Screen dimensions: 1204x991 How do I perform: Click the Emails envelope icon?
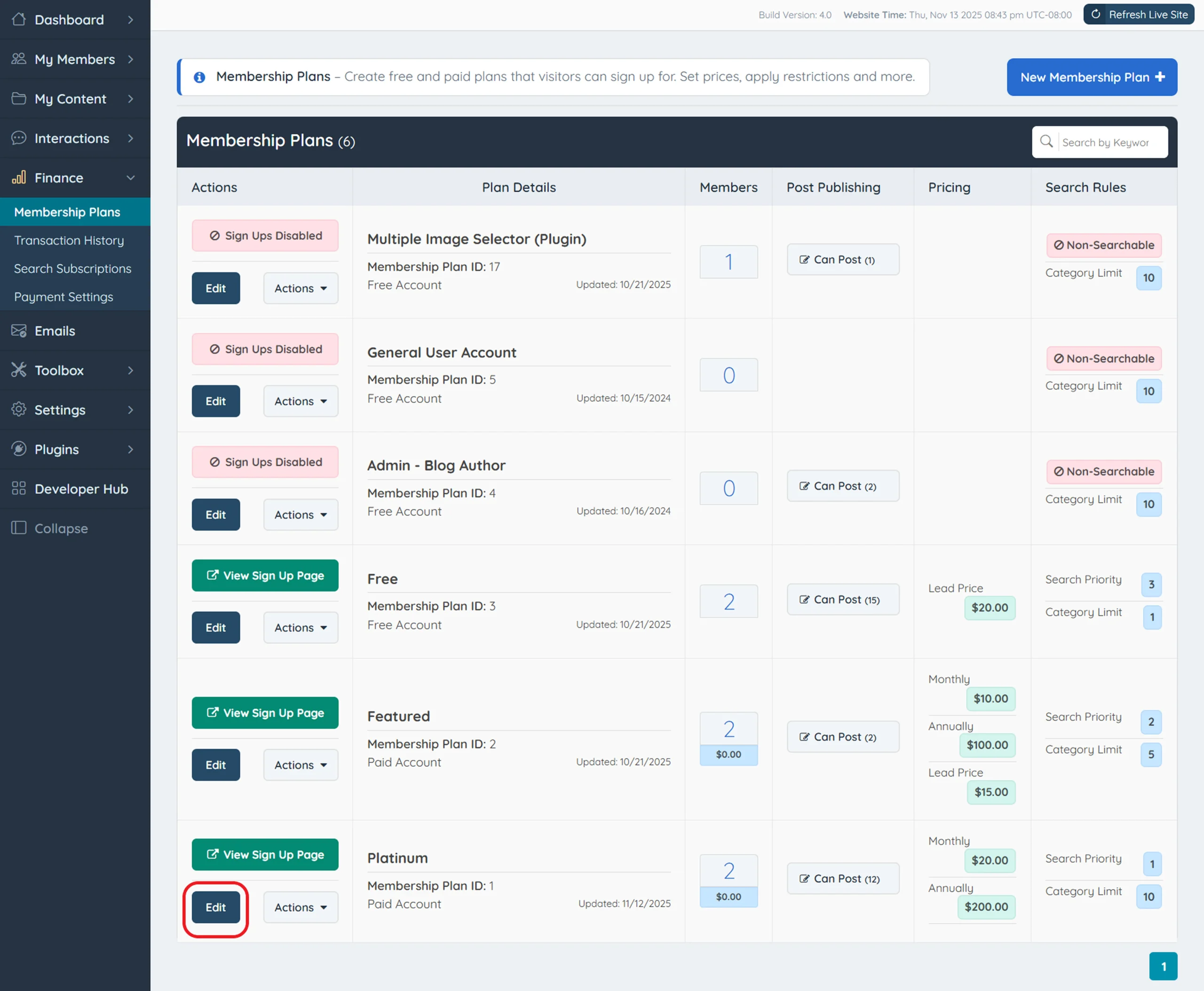pos(19,331)
